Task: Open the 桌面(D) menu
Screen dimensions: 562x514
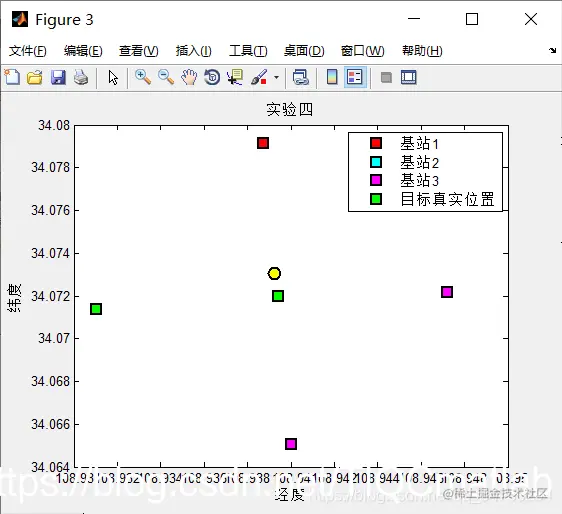Action: [x=304, y=51]
